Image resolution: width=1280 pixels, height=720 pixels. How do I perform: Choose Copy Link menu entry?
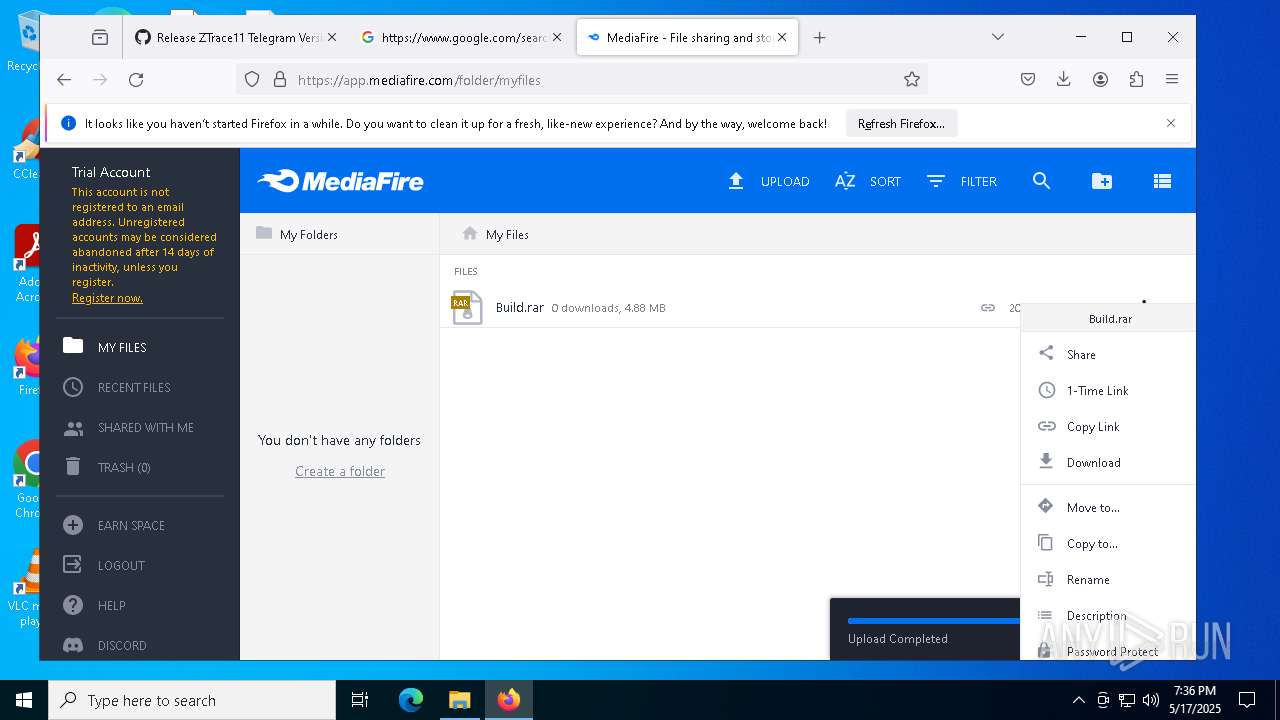(x=1108, y=426)
